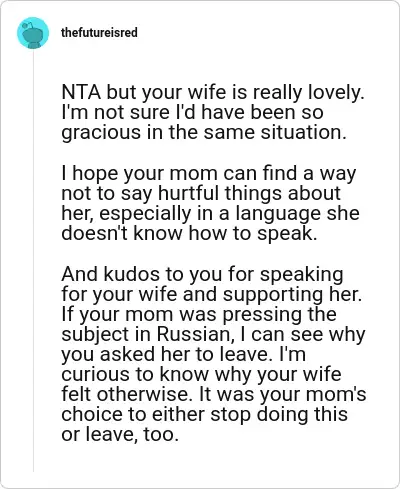Click the line ending 'language she'
Image resolution: width=400 pixels, height=489 pixels.
pyautogui.click(x=210, y=213)
